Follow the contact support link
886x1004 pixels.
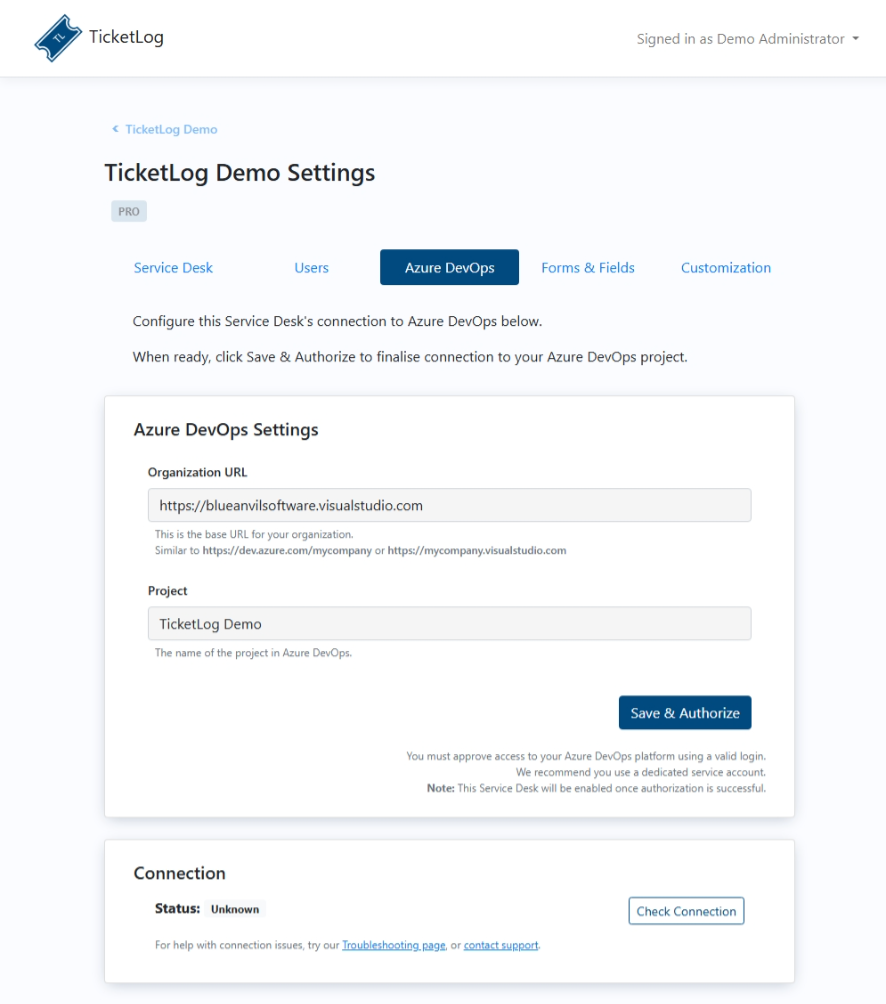(501, 945)
